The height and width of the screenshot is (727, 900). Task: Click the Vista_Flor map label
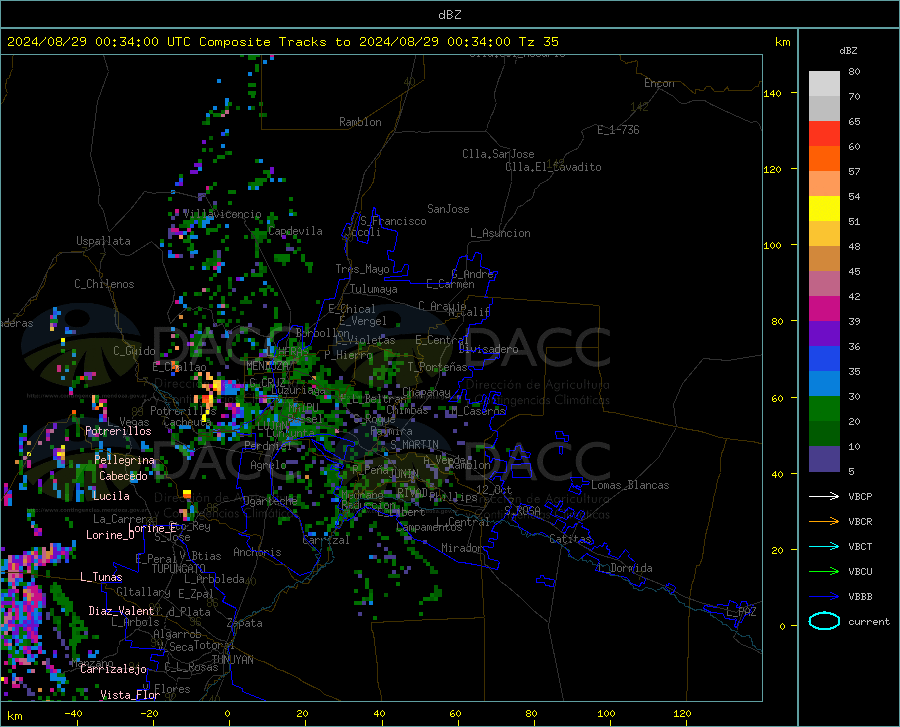[x=130, y=695]
